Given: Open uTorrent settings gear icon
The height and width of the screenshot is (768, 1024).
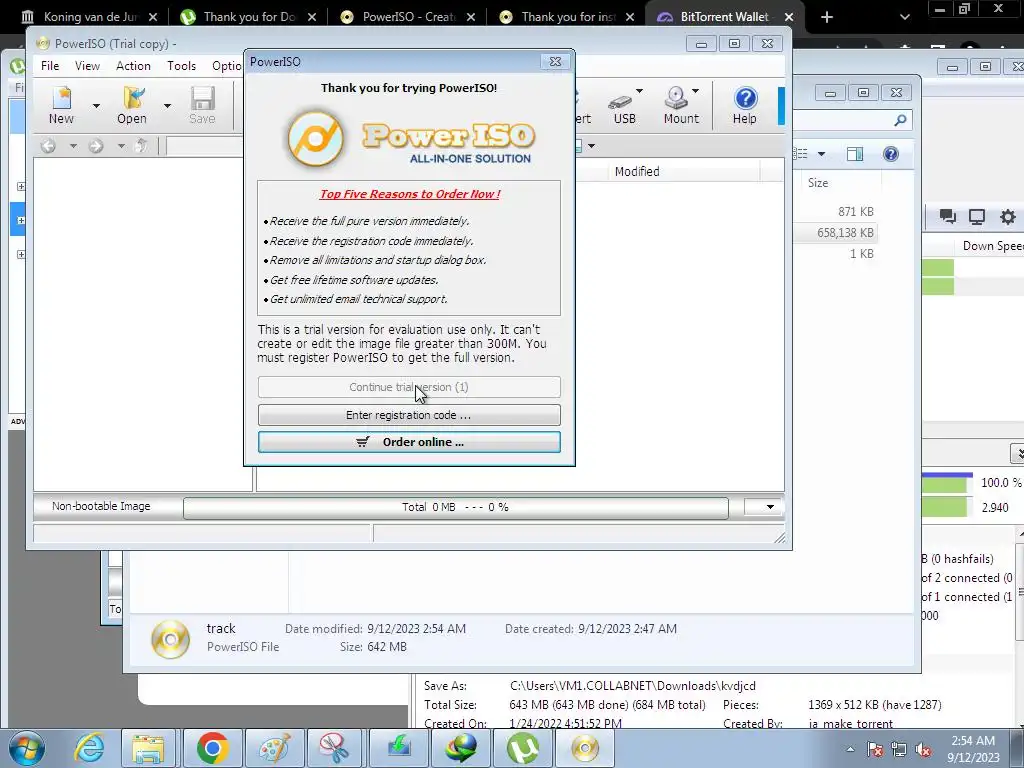Looking at the screenshot, I should click(x=1008, y=217).
